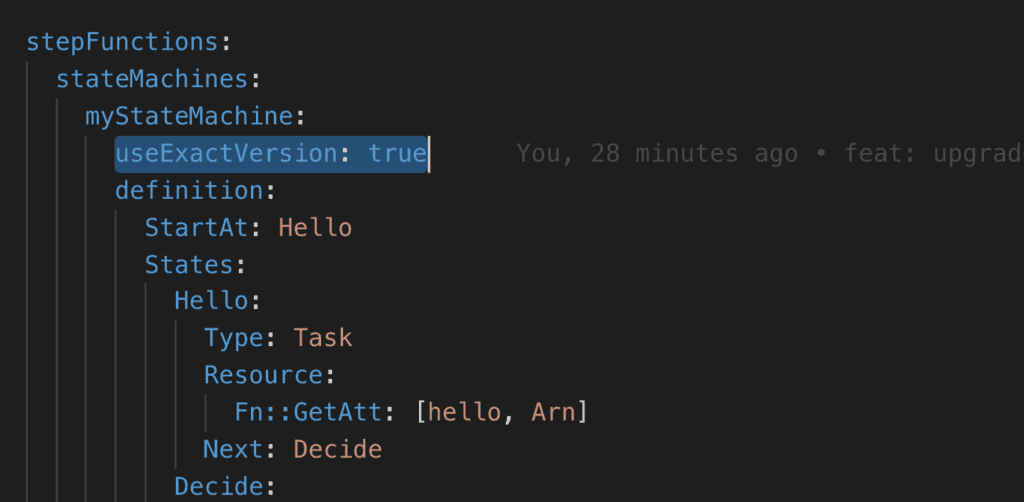Click Arn inside the GetAtt brackets
1024x502 pixels.
pos(553,412)
